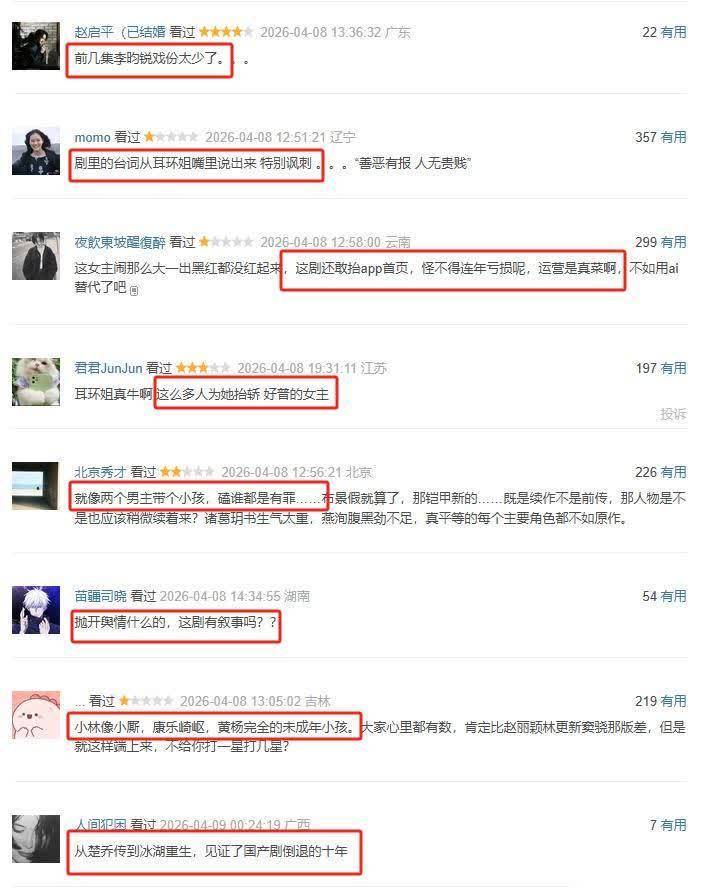Screen dimensions: 703x893
Task: Click the one-star rating on momo's review
Action: [170, 137]
